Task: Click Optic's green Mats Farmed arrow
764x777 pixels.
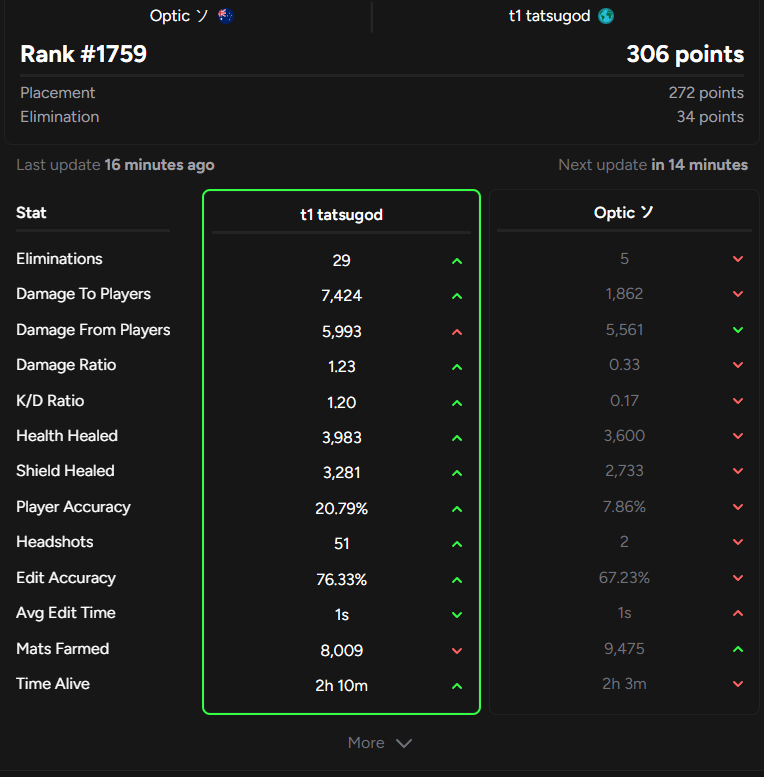Action: pyautogui.click(x=738, y=649)
